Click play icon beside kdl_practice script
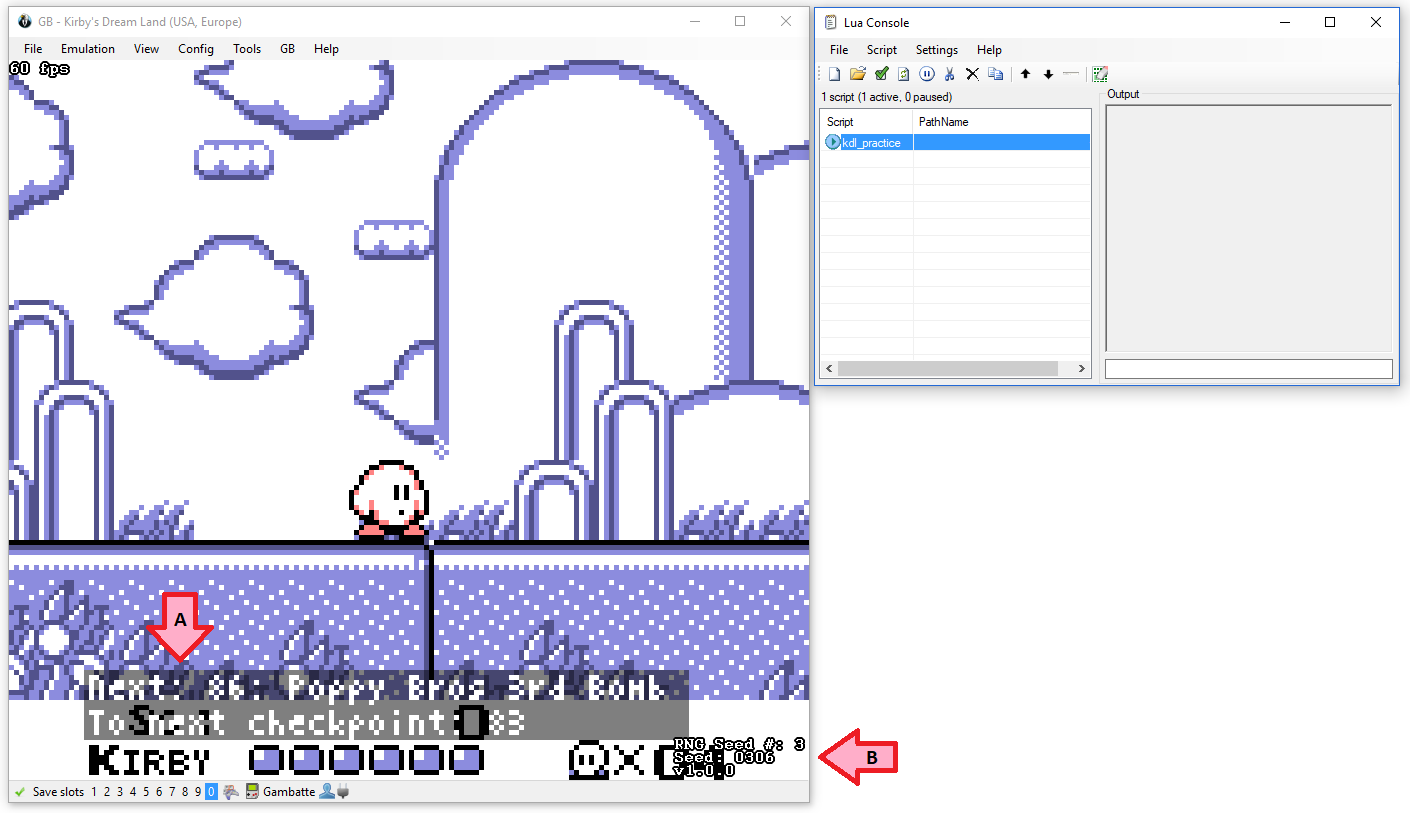This screenshot has width=1410, height=813. coord(832,142)
